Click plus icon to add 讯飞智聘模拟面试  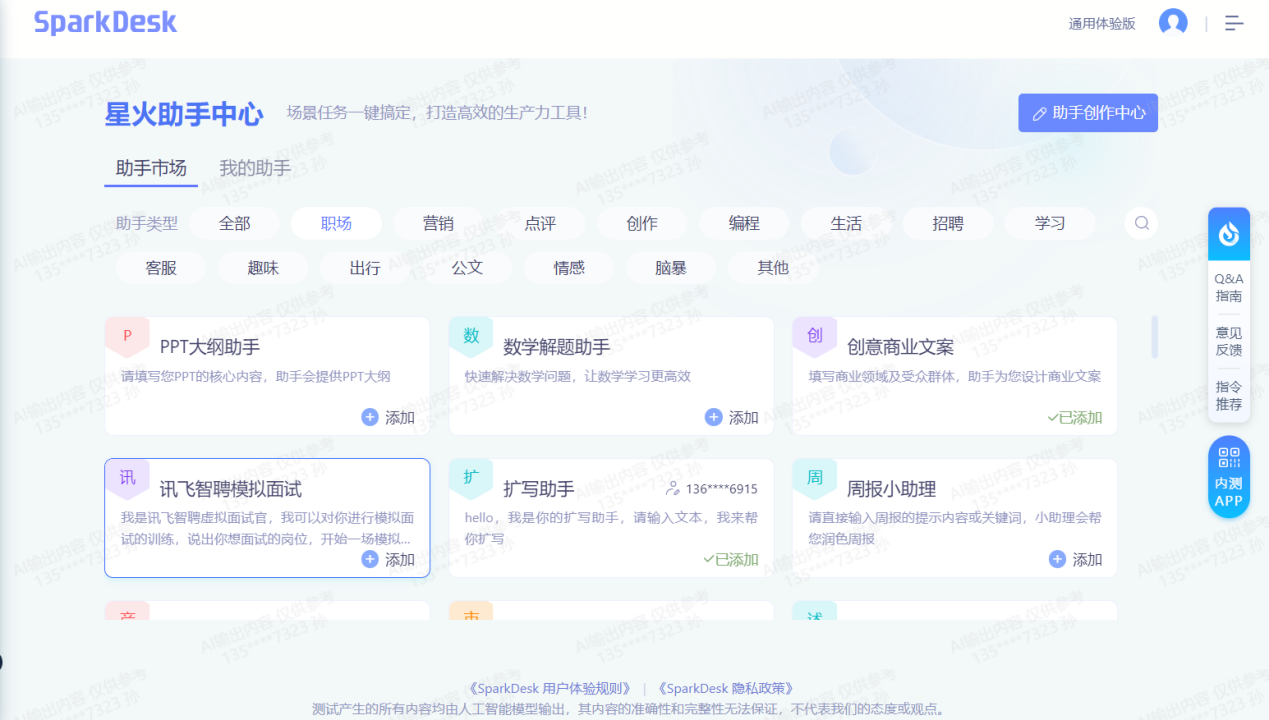(x=370, y=559)
